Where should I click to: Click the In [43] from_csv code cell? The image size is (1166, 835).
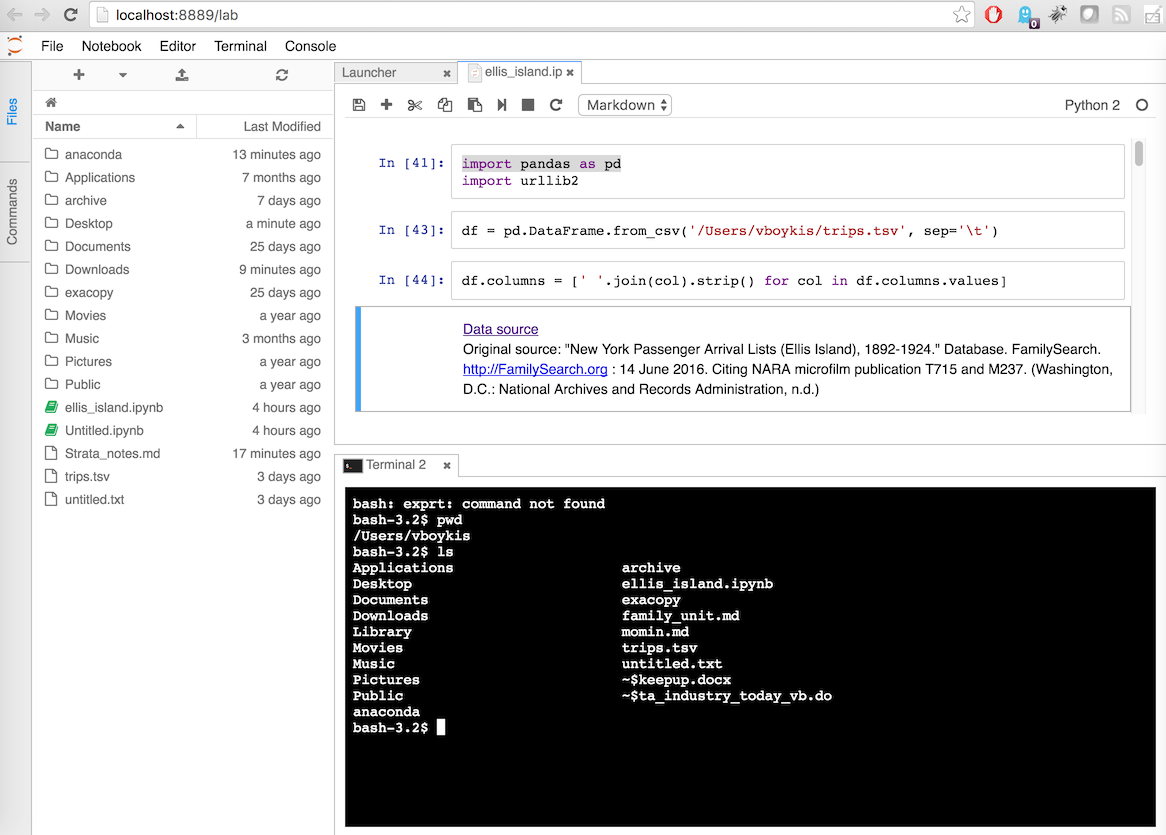787,230
